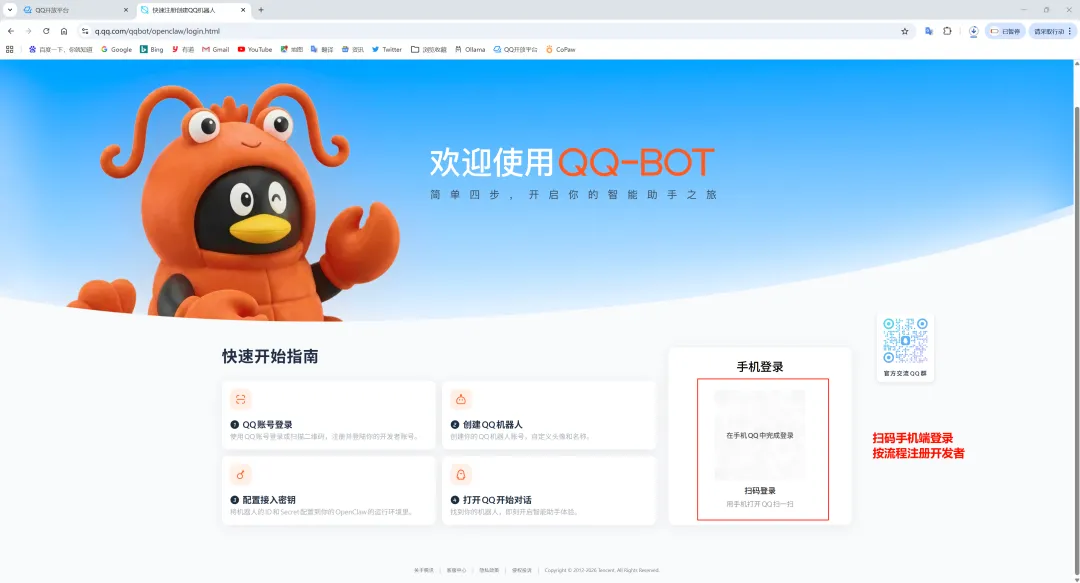Image resolution: width=1080 pixels, height=583 pixels.
Task: Open the Youdao (有道) bookmark
Action: click(x=183, y=50)
